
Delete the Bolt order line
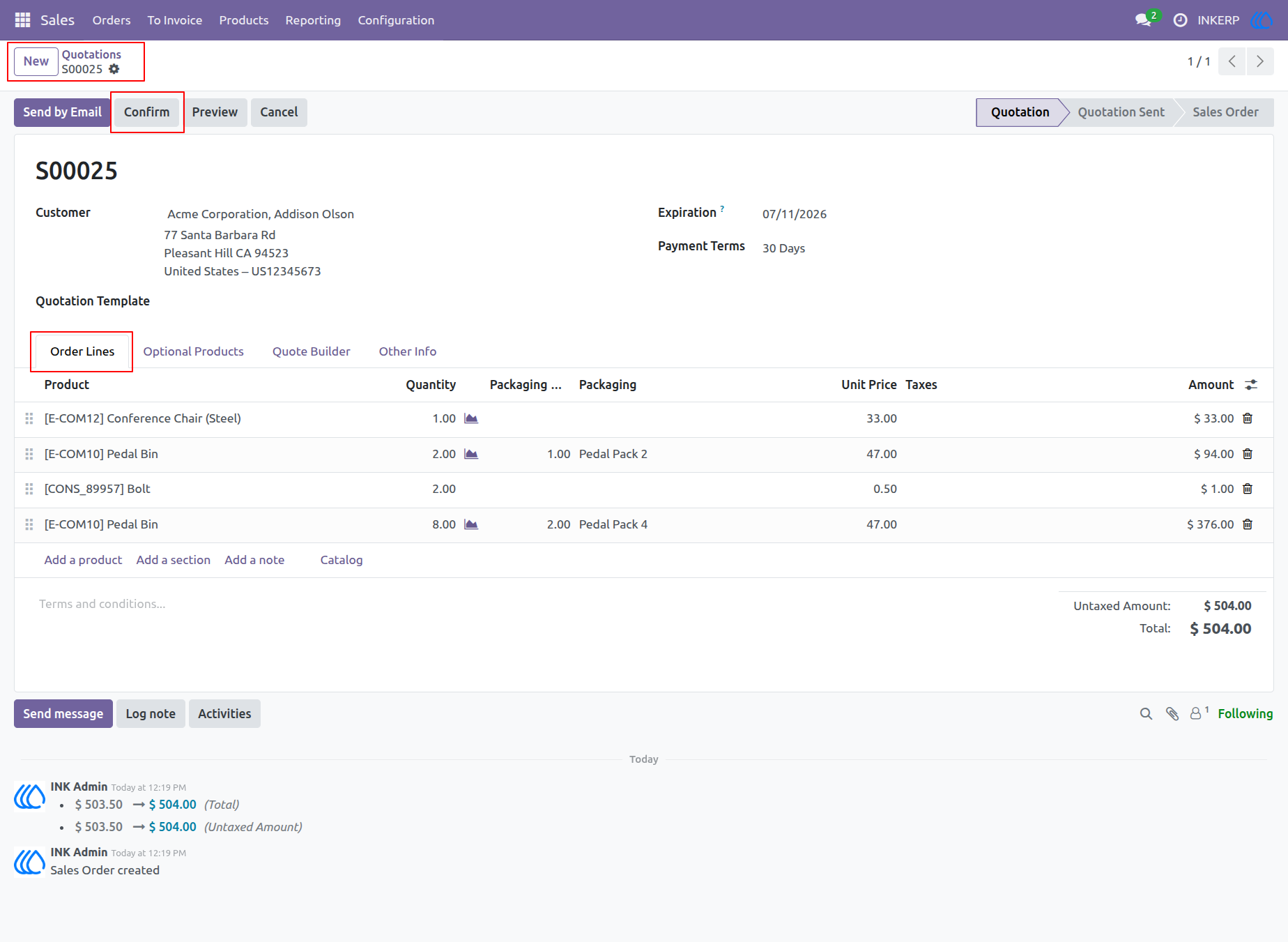[x=1248, y=489]
